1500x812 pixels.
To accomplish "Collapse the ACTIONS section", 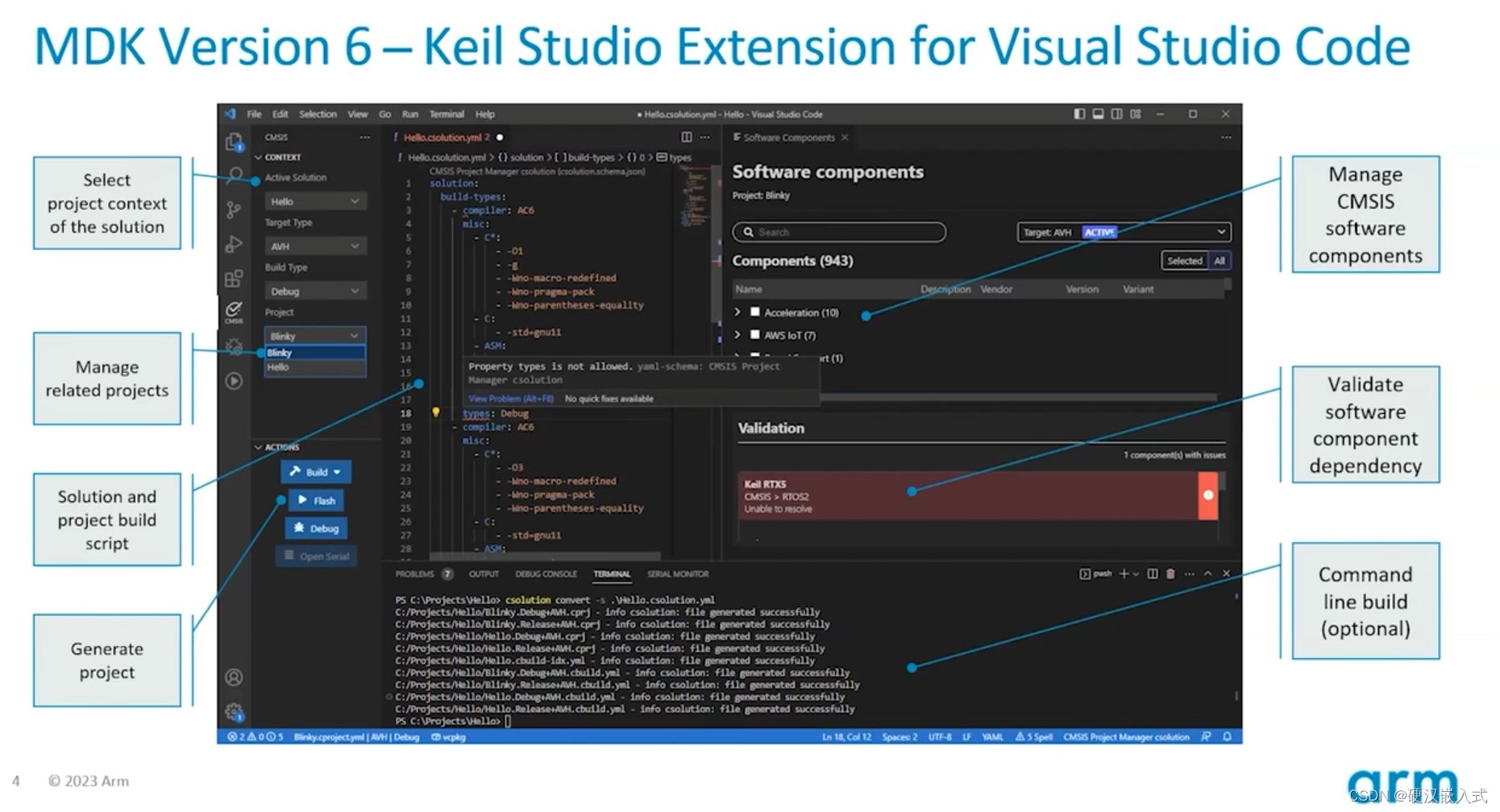I will tap(277, 447).
